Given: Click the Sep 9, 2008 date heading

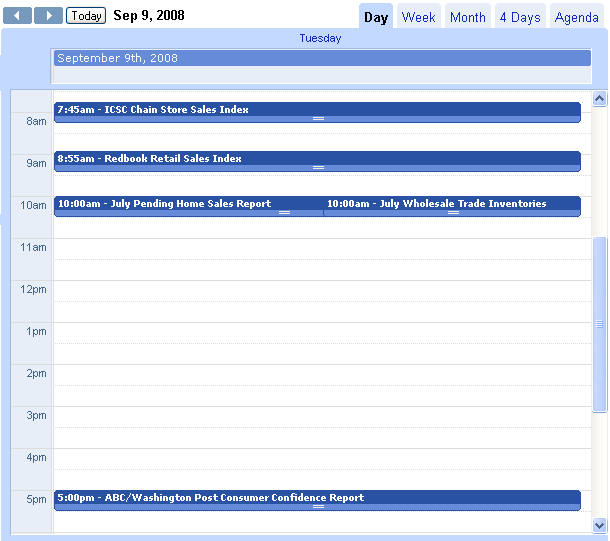Looking at the screenshot, I should coord(149,16).
